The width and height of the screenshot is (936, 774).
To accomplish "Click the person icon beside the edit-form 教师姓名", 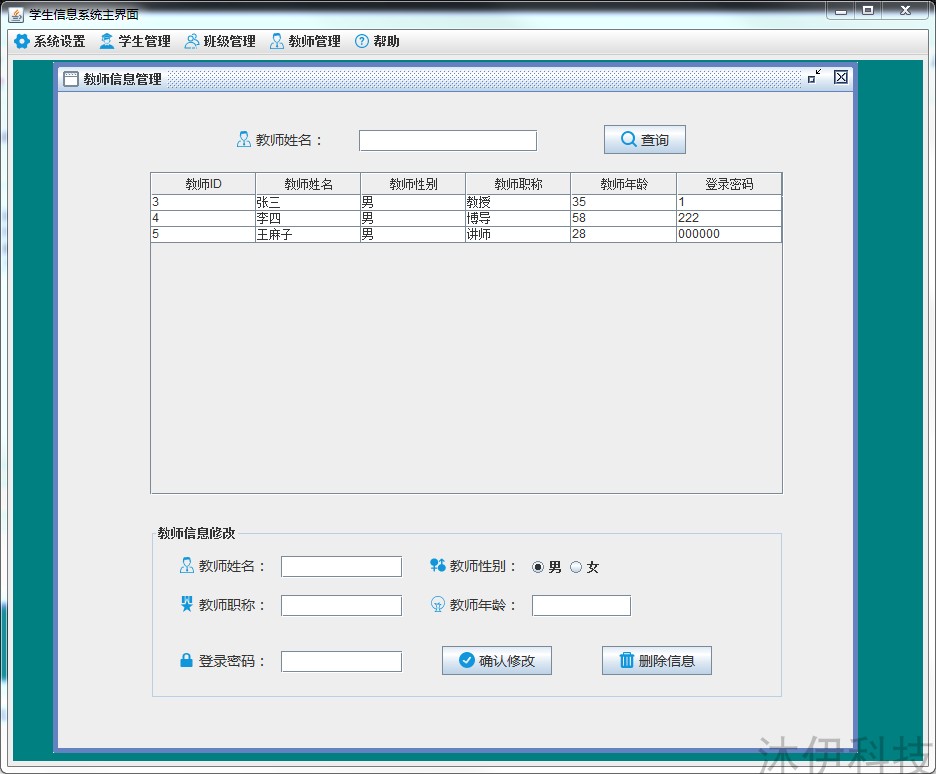I will tap(186, 566).
